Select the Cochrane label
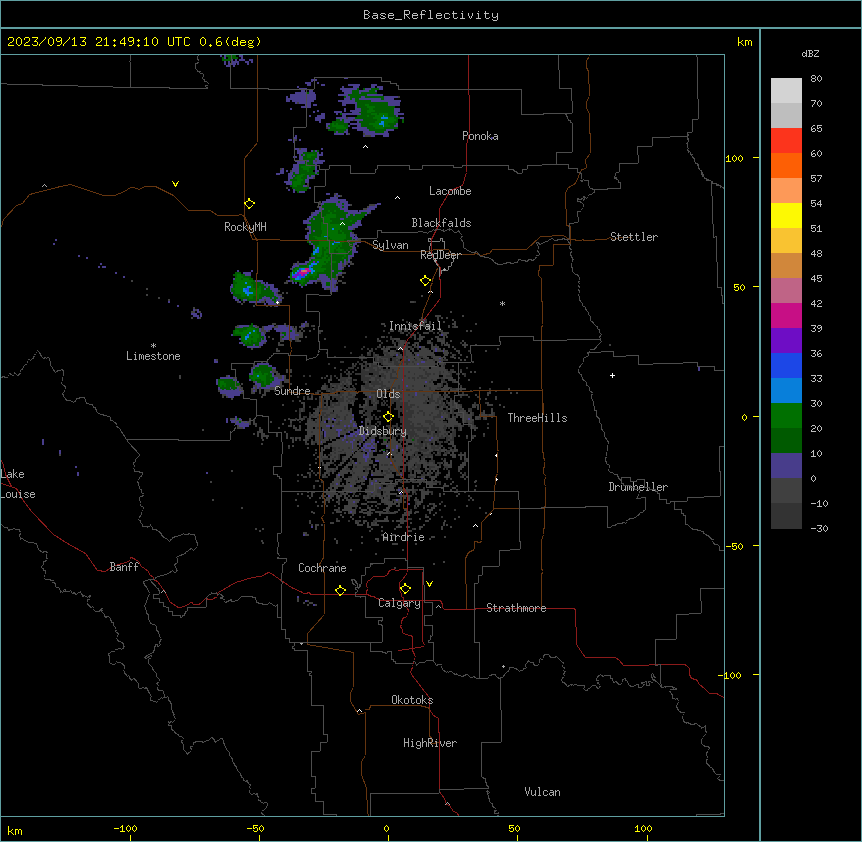 tap(322, 568)
